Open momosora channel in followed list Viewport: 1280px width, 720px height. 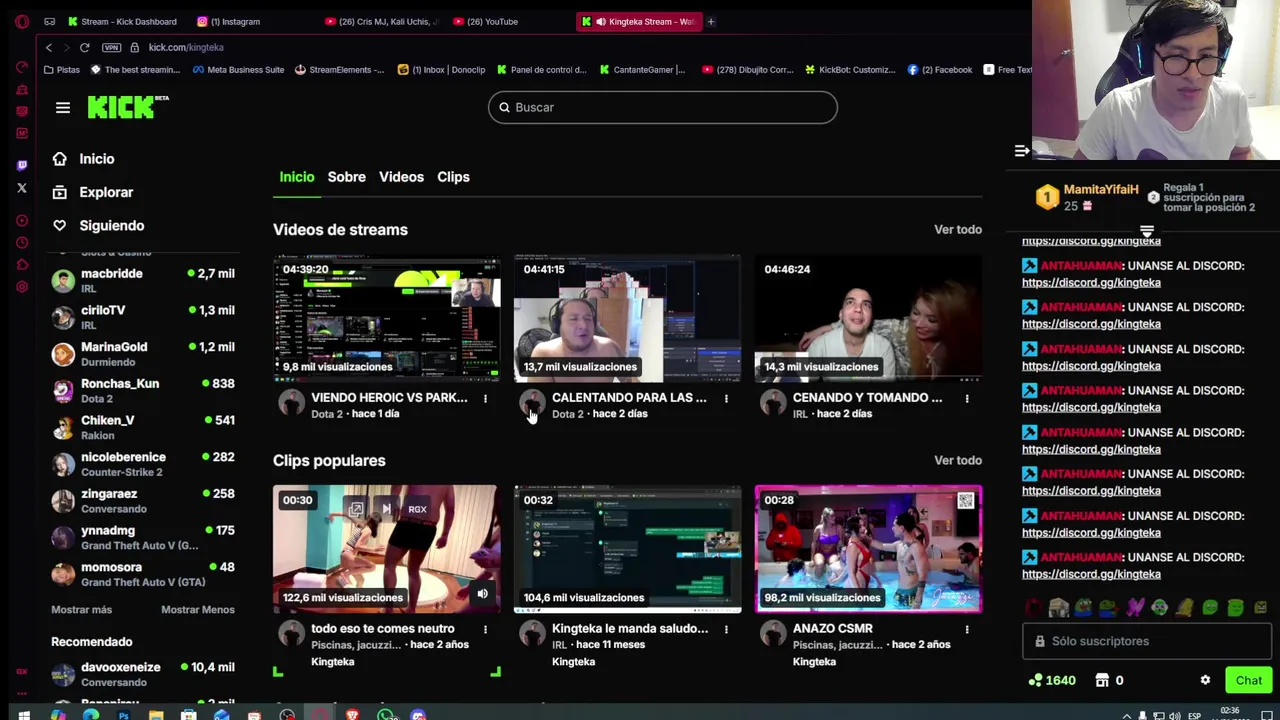(144, 574)
